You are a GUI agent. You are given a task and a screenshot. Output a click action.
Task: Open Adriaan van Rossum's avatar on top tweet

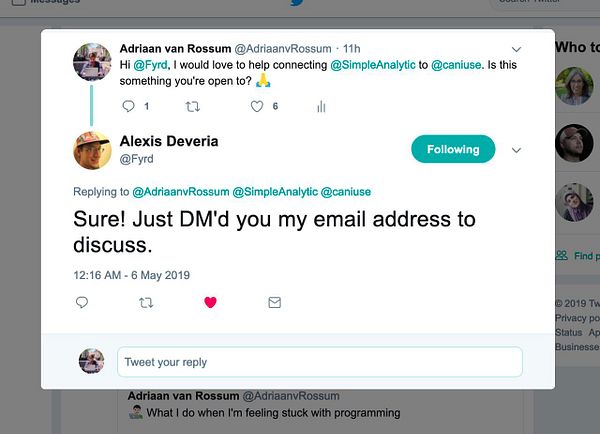point(92,62)
